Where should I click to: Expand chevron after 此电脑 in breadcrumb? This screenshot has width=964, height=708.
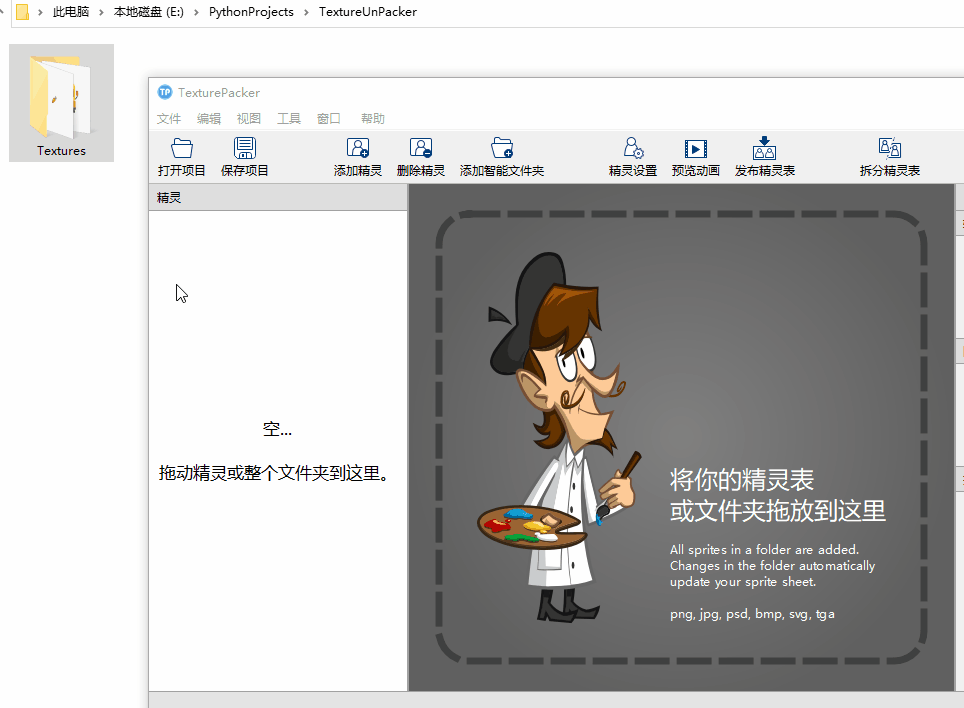click(x=101, y=12)
